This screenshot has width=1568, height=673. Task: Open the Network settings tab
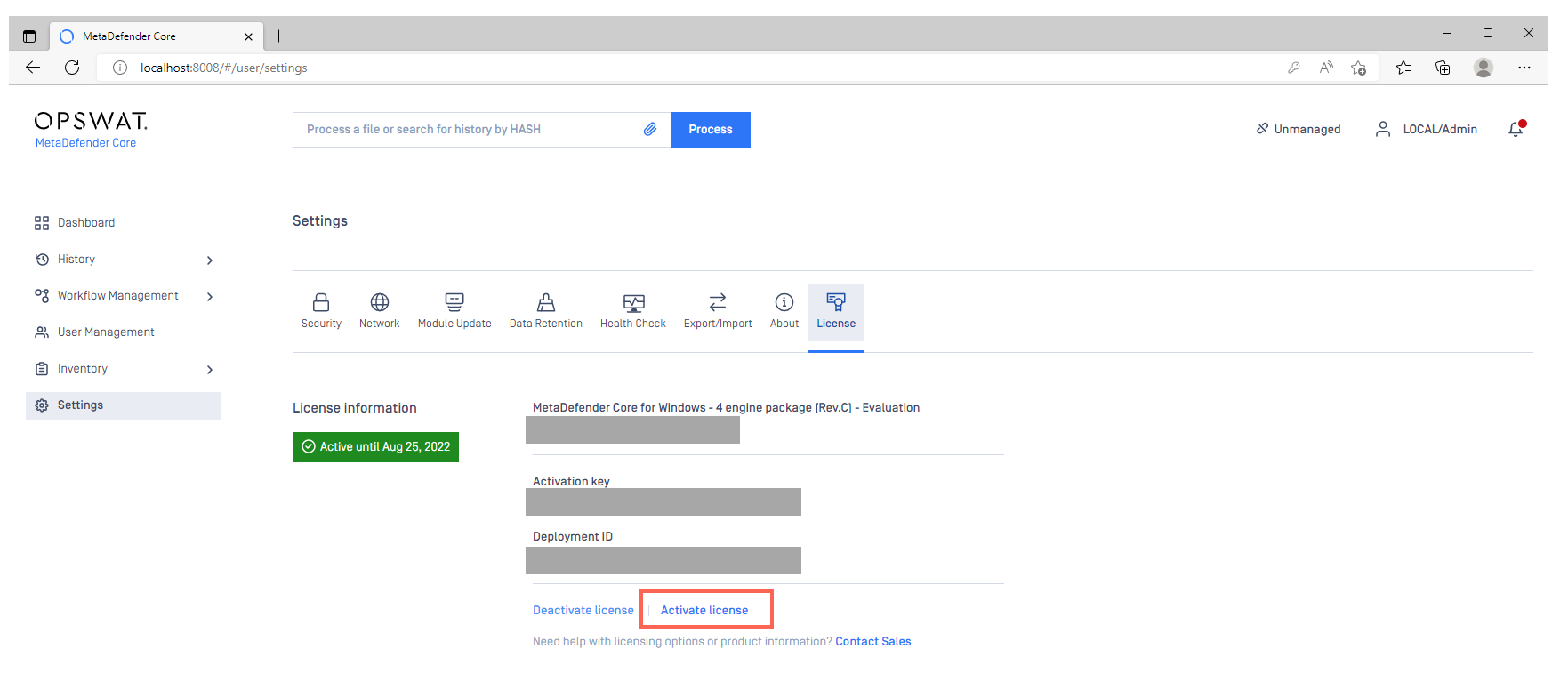[x=379, y=311]
